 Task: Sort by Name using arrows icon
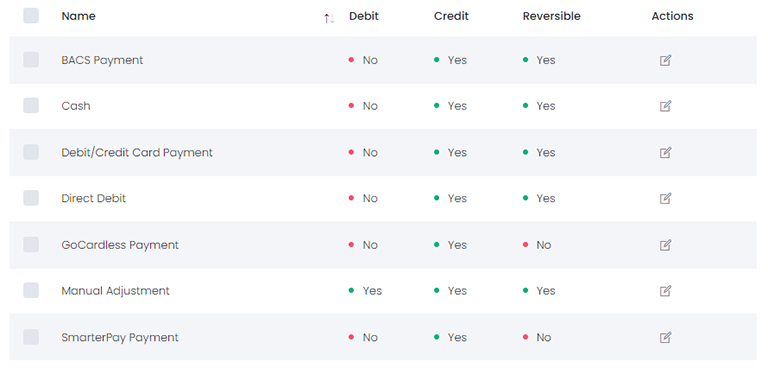(x=329, y=19)
